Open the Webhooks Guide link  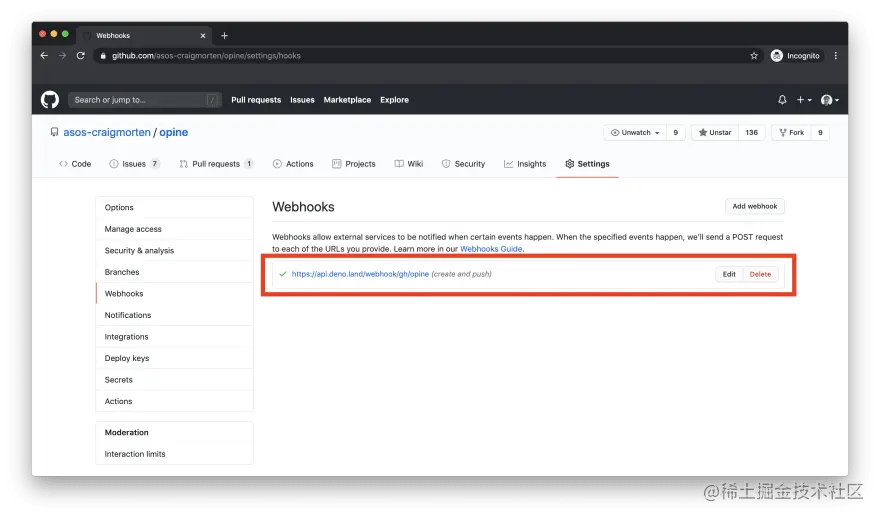[x=491, y=249]
